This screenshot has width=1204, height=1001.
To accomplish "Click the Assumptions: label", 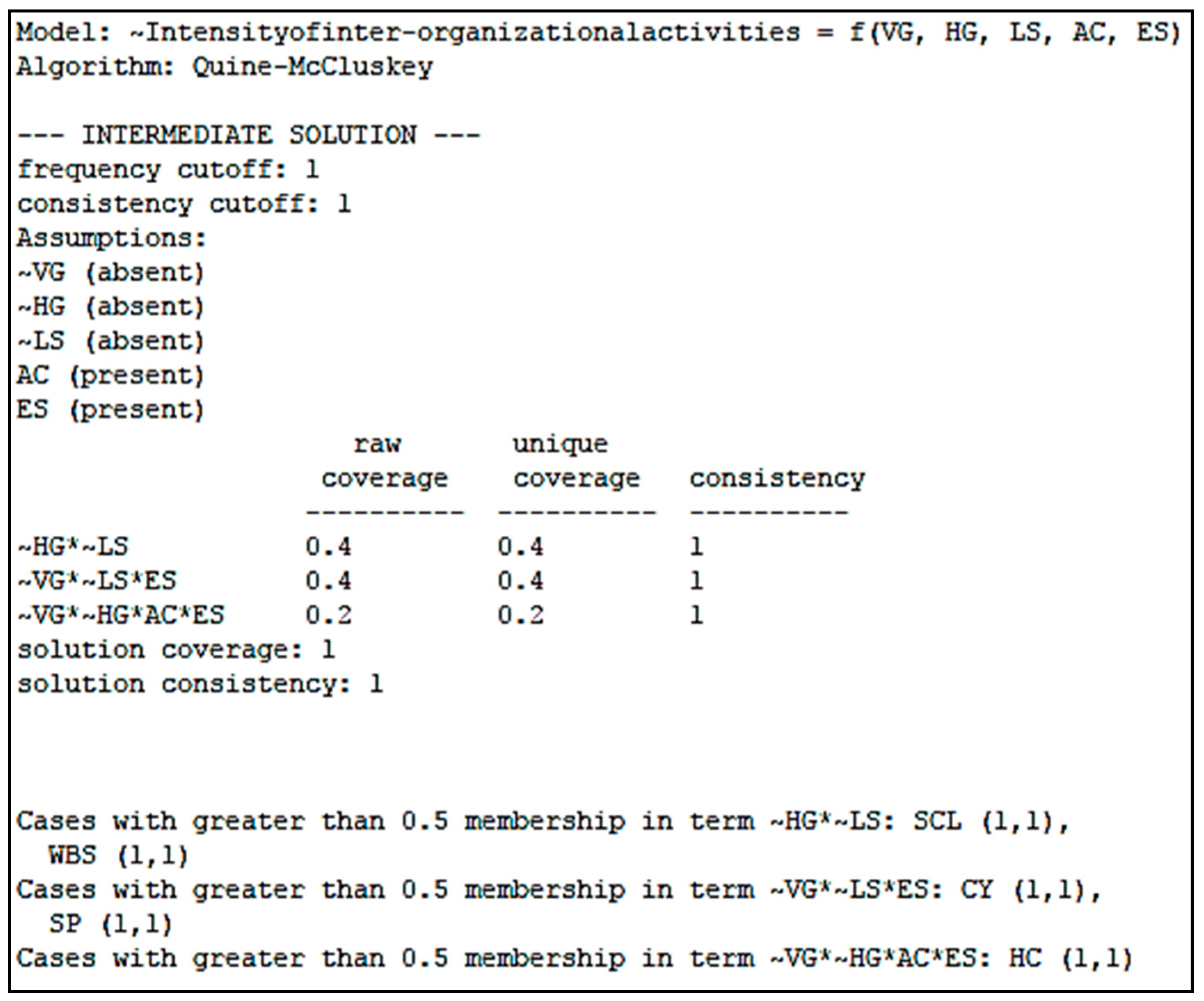I will click(111, 238).
